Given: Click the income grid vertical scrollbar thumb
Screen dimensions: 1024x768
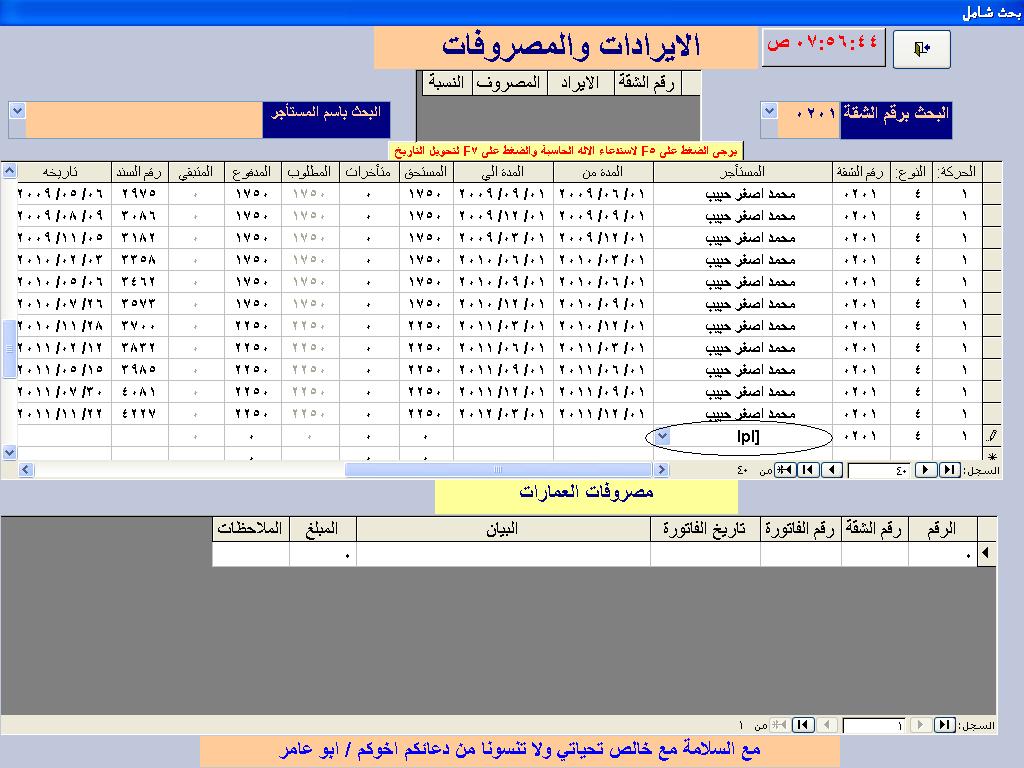Looking at the screenshot, I should pos(9,349).
